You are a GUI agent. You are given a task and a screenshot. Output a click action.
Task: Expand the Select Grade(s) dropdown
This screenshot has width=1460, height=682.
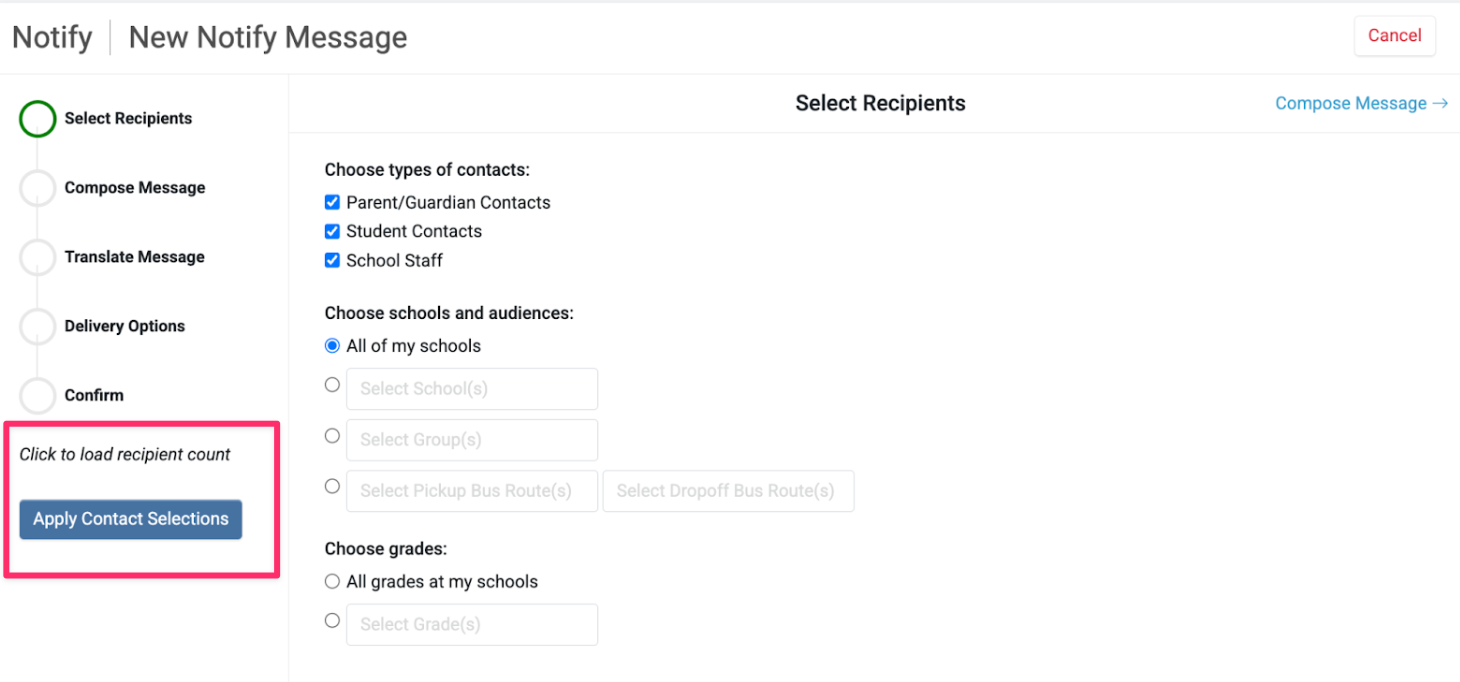pos(471,625)
